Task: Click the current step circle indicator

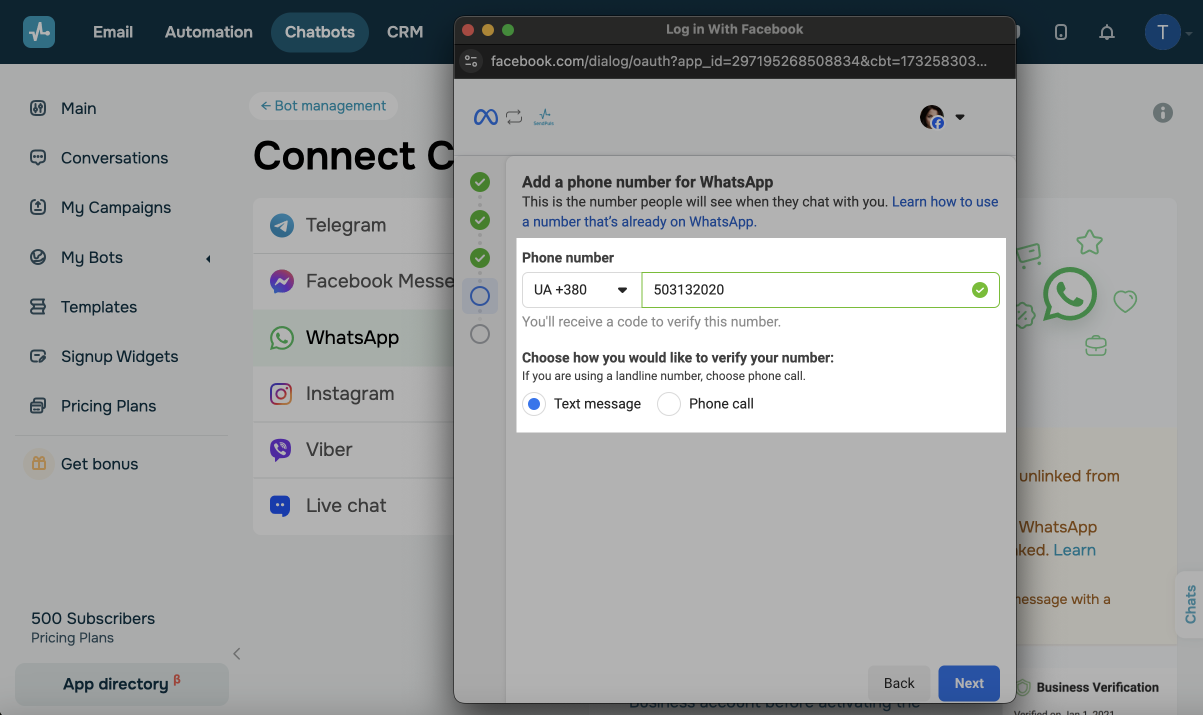Action: 480,296
